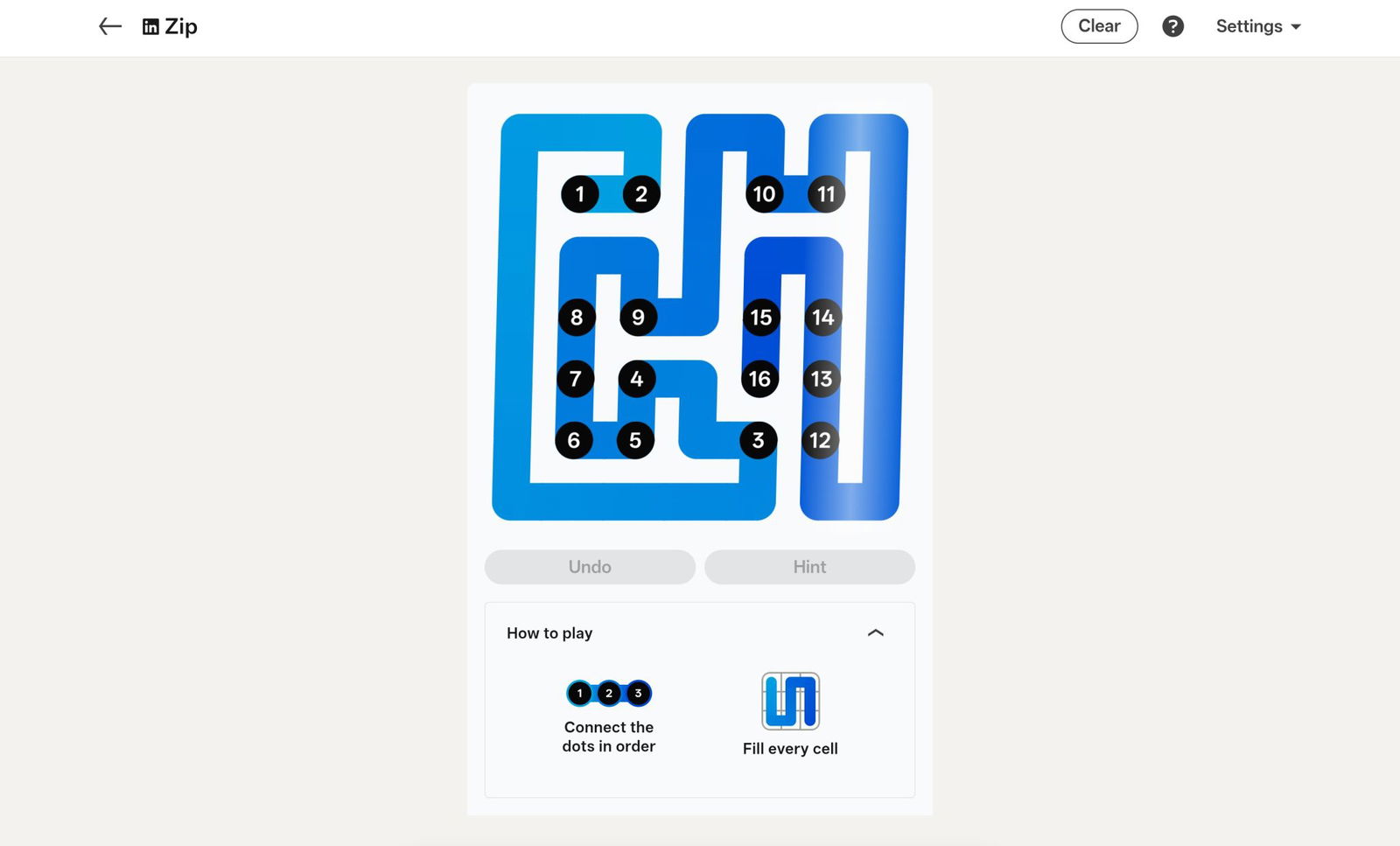Click numbered dot 6 on the grid
Image resolution: width=1400 pixels, height=846 pixels.
coord(574,440)
